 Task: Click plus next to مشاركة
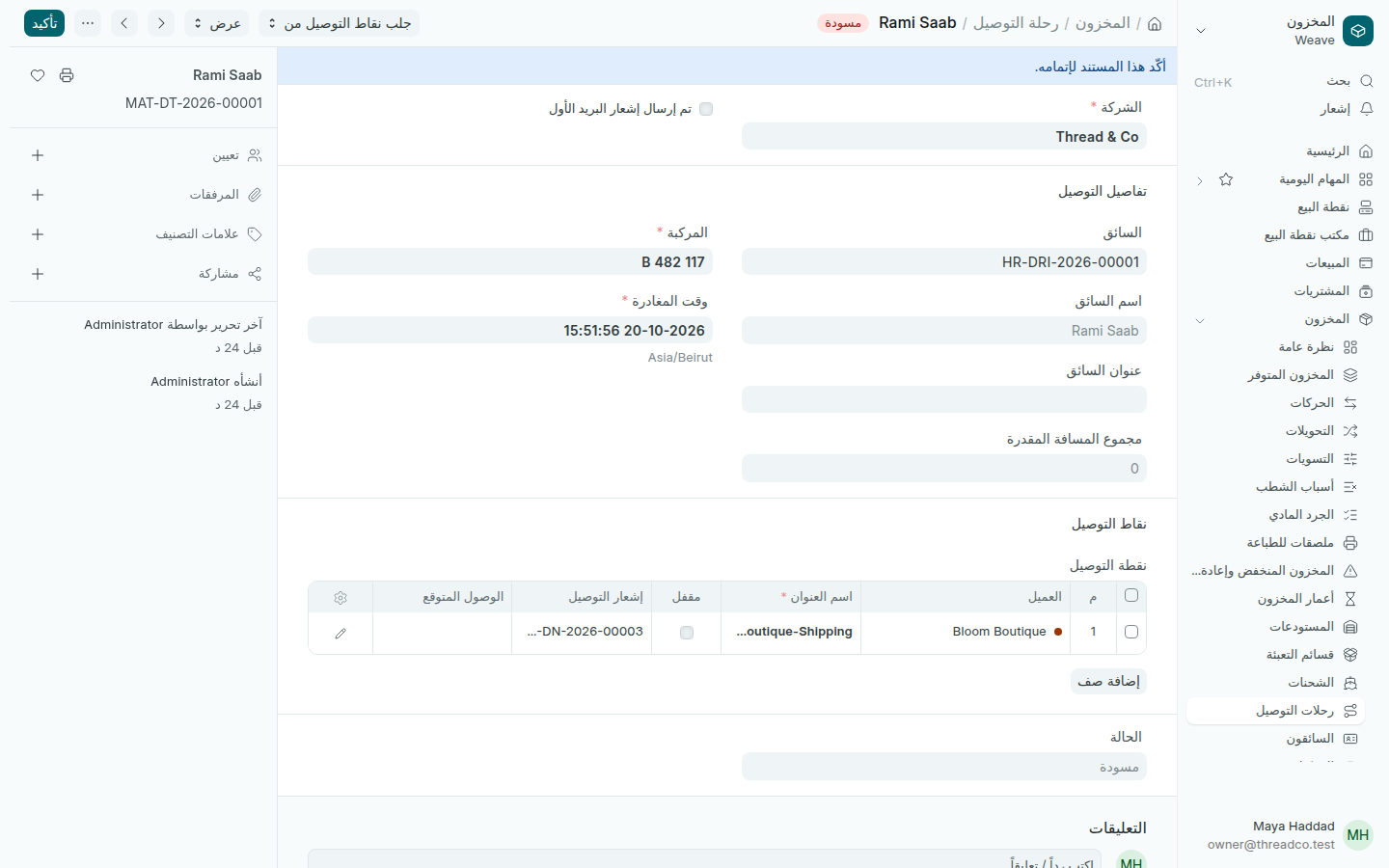pyautogui.click(x=38, y=274)
